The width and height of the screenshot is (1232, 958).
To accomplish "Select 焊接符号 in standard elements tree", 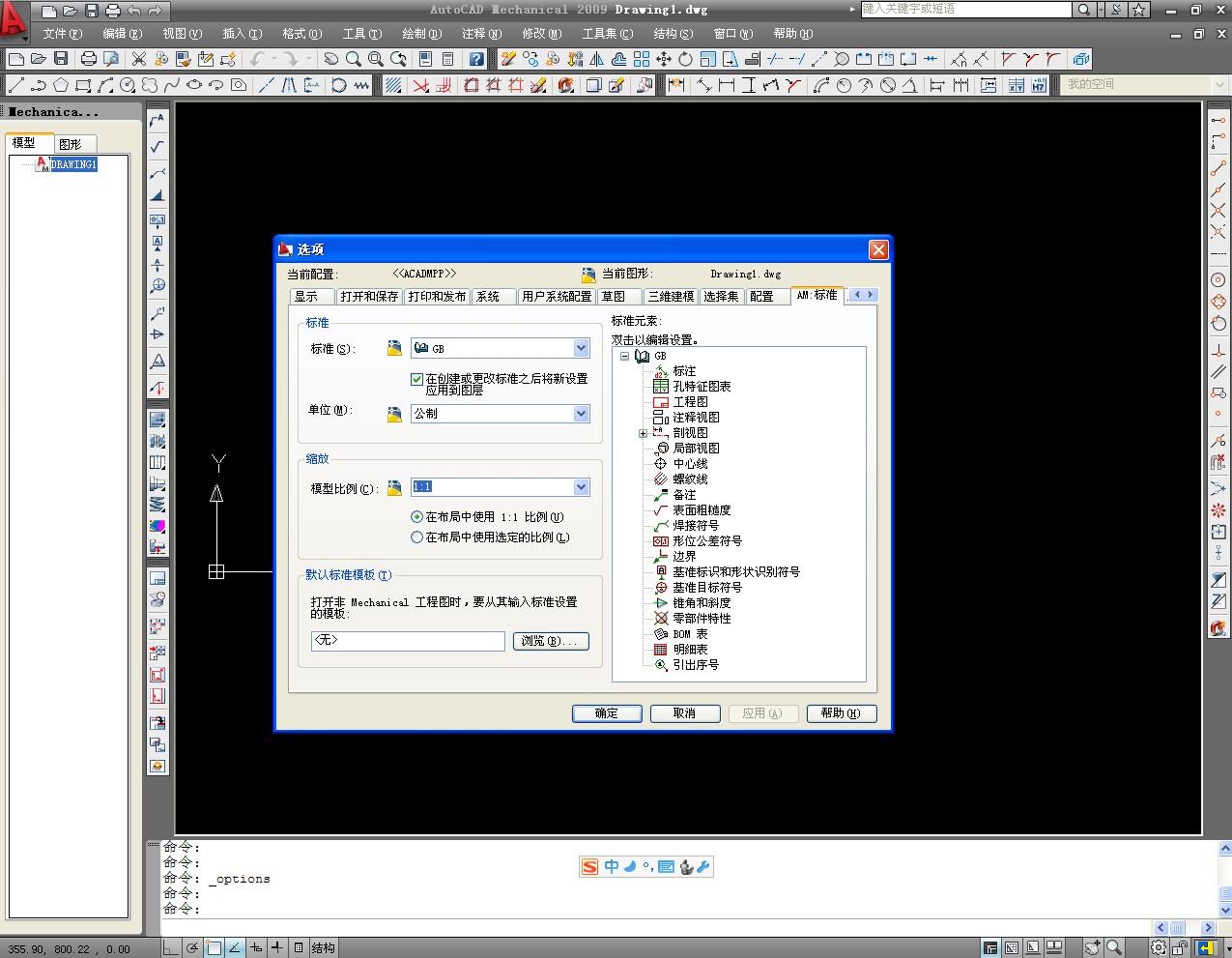I will point(696,526).
